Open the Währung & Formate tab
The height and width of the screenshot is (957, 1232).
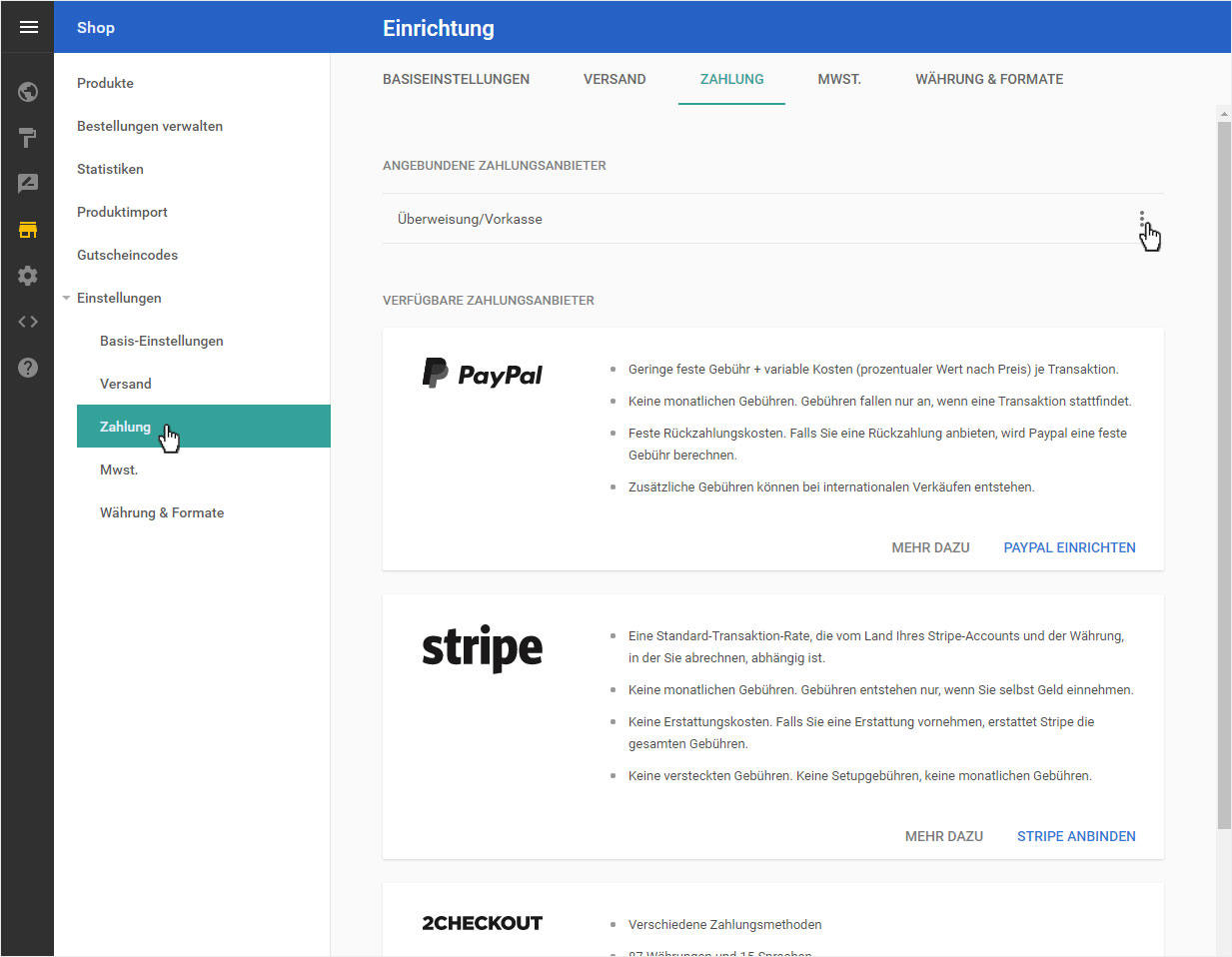(989, 79)
